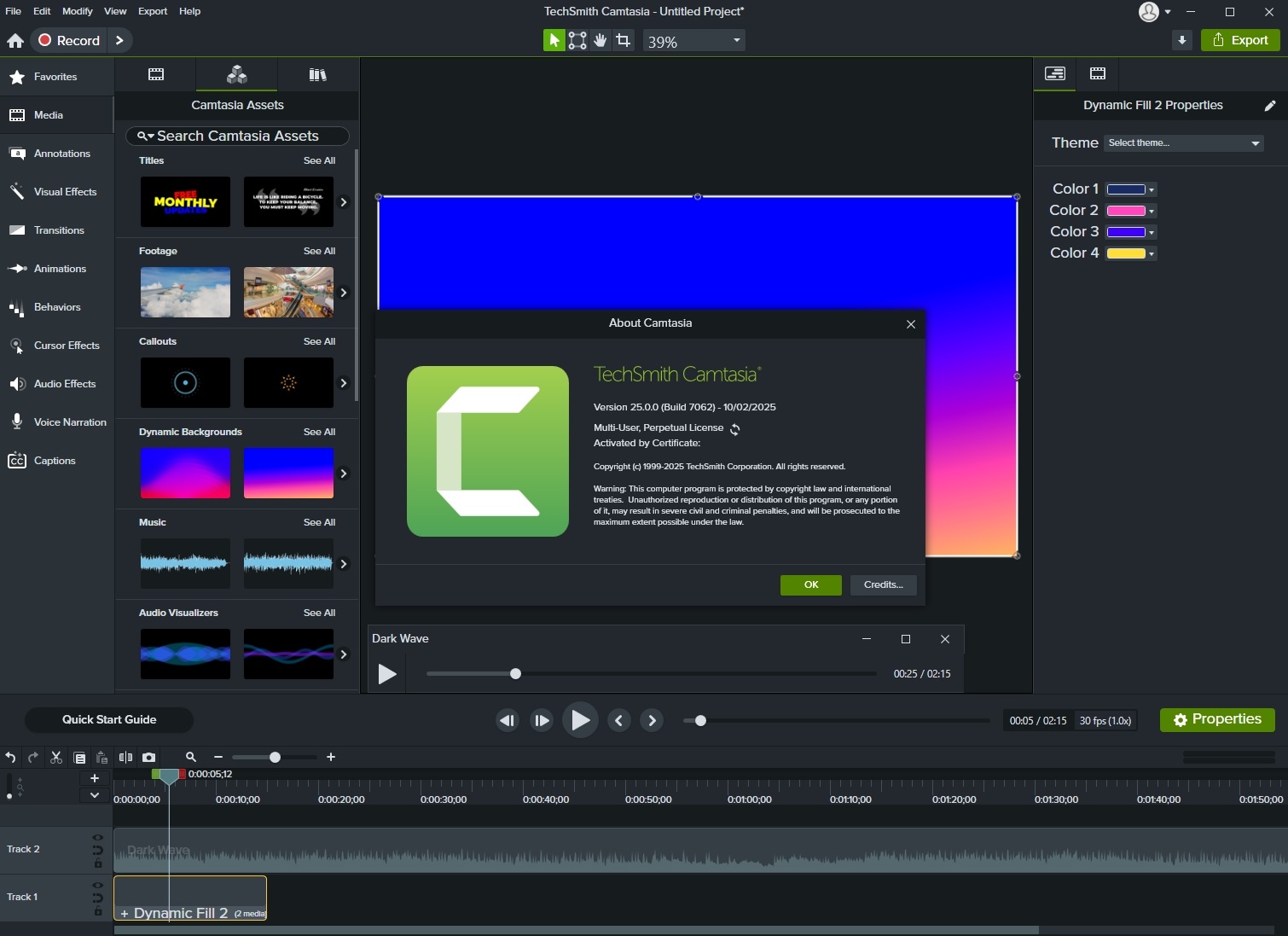Screen dimensions: 1288x936
Task: Take a snapshot with the camera icon
Action: tap(149, 757)
